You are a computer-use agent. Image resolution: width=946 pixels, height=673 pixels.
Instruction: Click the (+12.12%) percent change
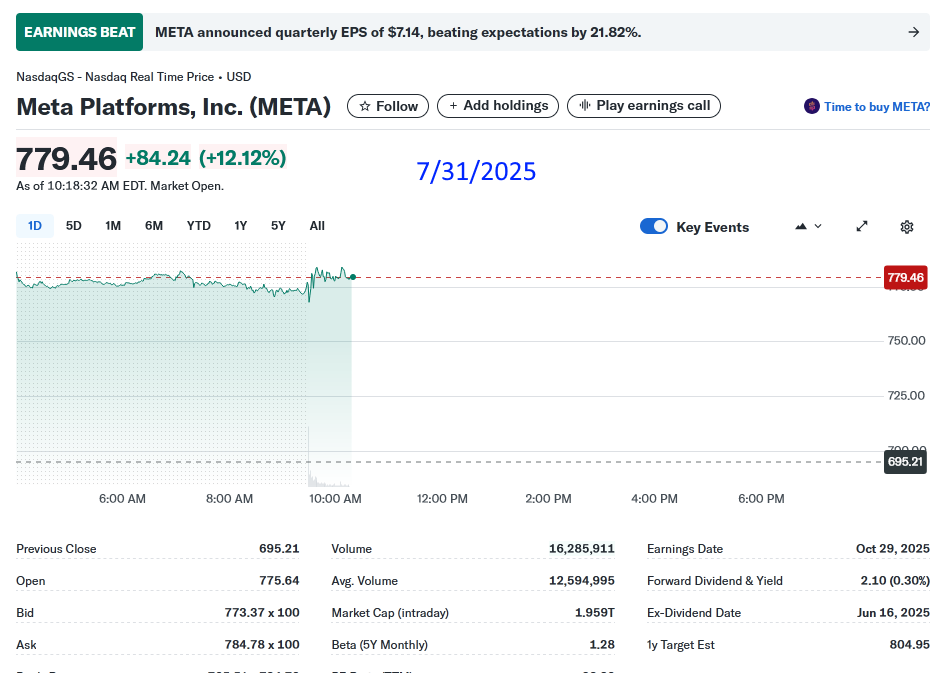point(243,158)
